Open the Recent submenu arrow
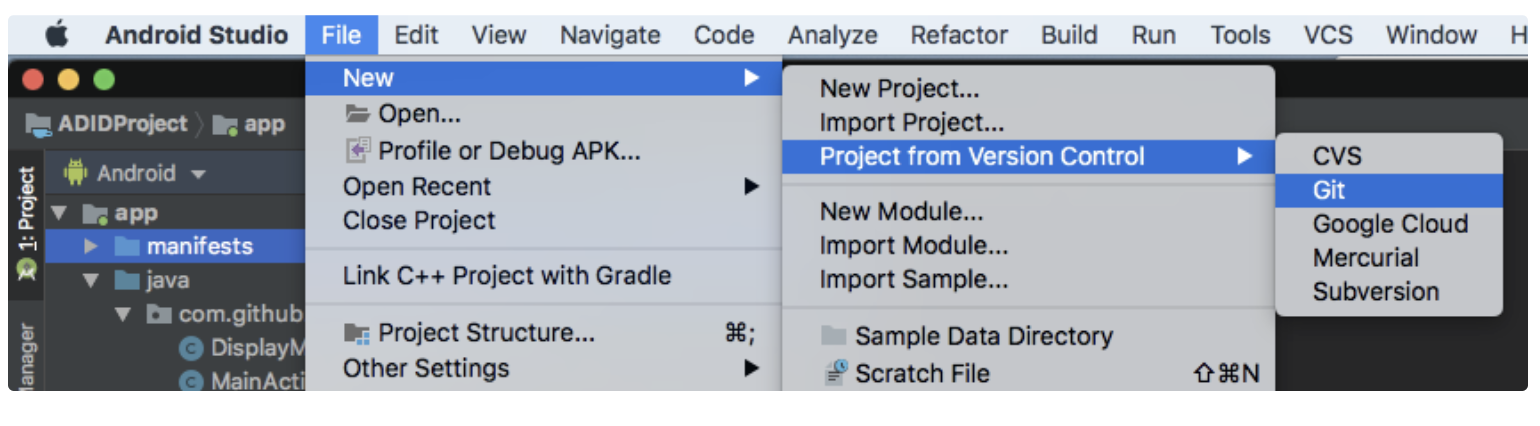The image size is (1540, 426). (751, 186)
